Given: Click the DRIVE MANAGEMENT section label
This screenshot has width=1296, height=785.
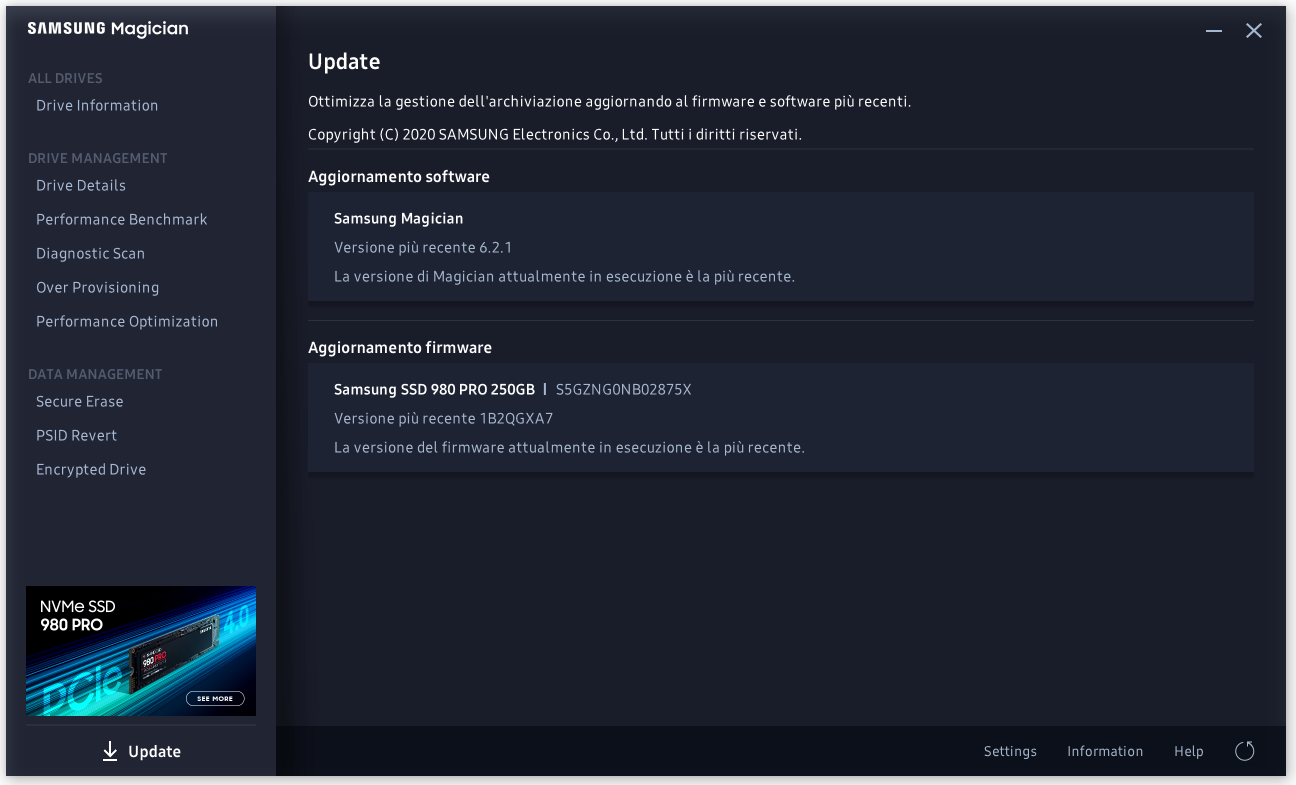Looking at the screenshot, I should click(x=98, y=158).
